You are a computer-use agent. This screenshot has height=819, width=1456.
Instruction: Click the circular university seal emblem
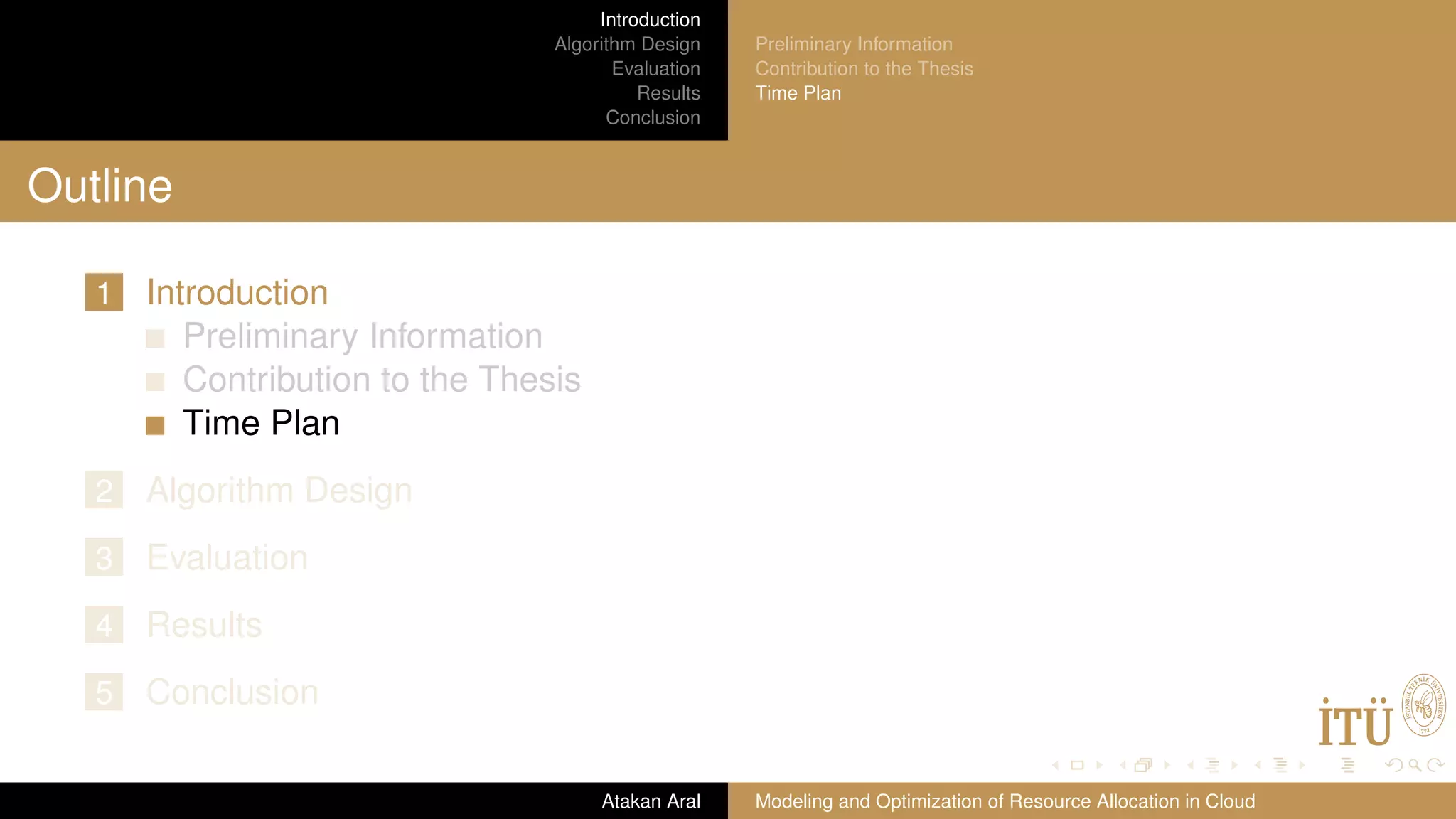1424,705
